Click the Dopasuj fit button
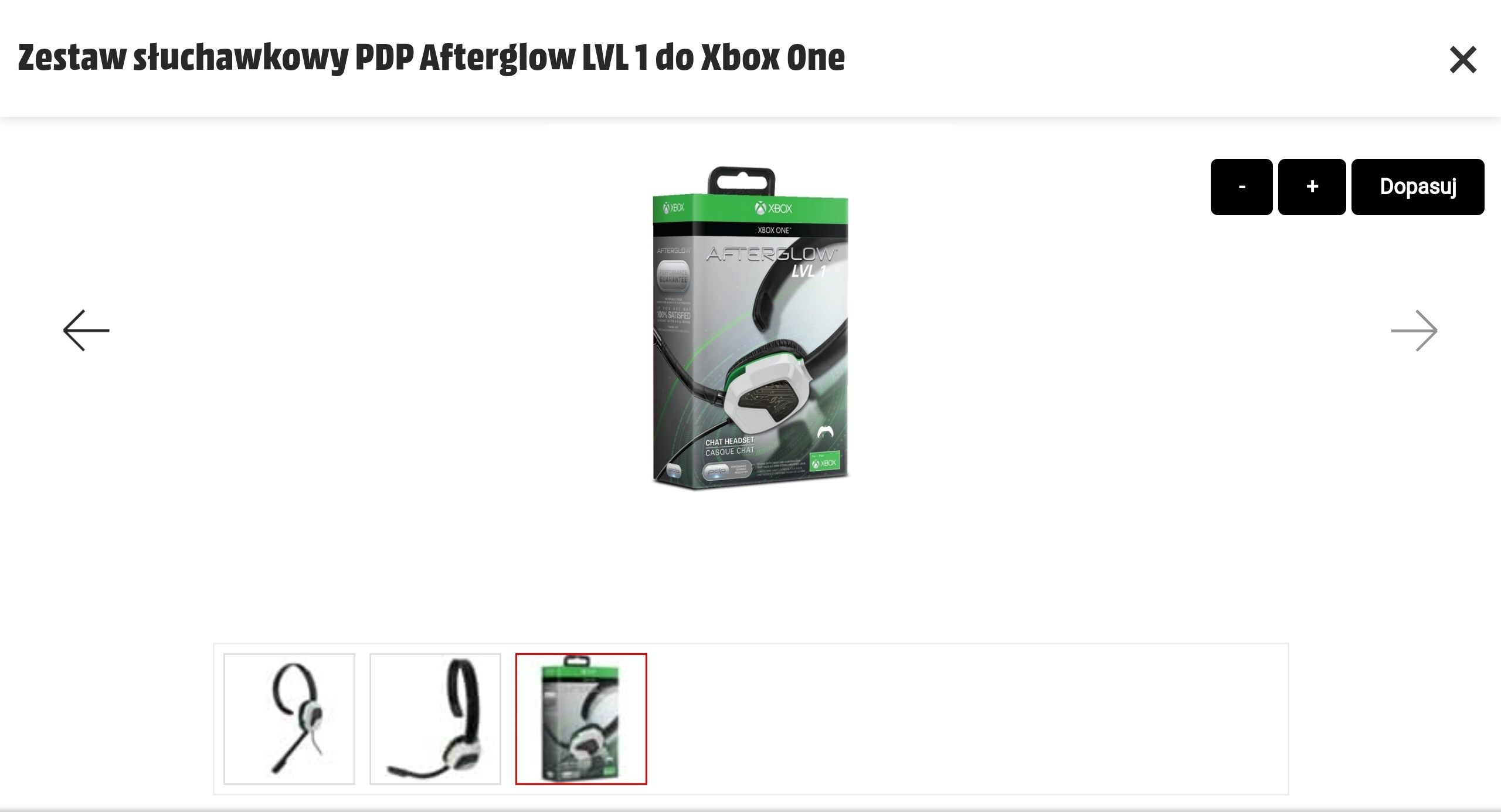 [1418, 186]
